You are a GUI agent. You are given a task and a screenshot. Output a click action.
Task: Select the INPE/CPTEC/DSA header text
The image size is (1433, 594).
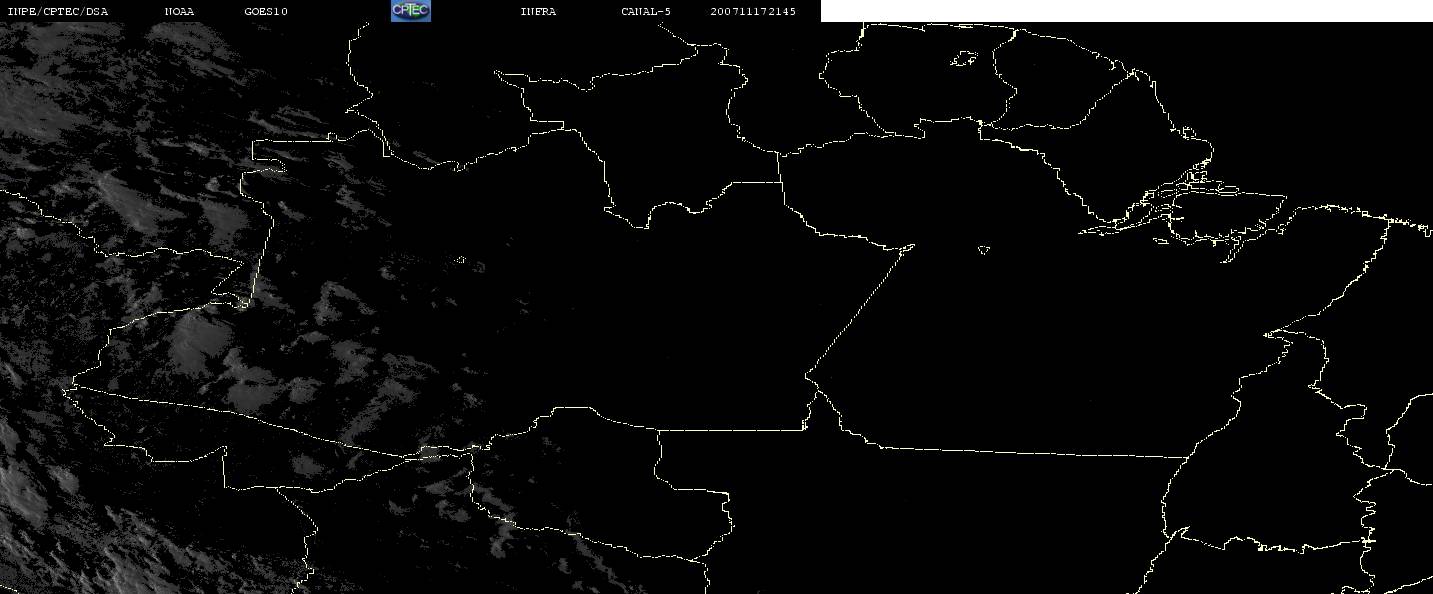(x=57, y=12)
